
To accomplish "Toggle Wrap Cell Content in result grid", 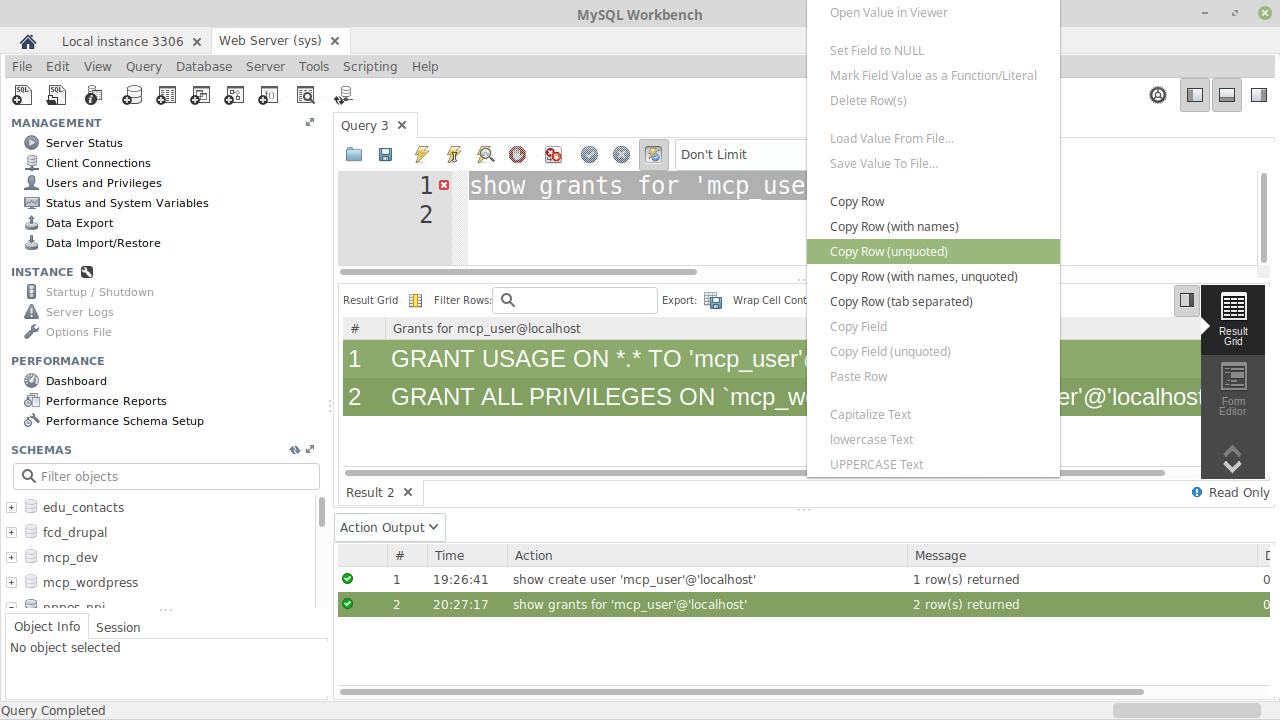I will pyautogui.click(x=770, y=300).
